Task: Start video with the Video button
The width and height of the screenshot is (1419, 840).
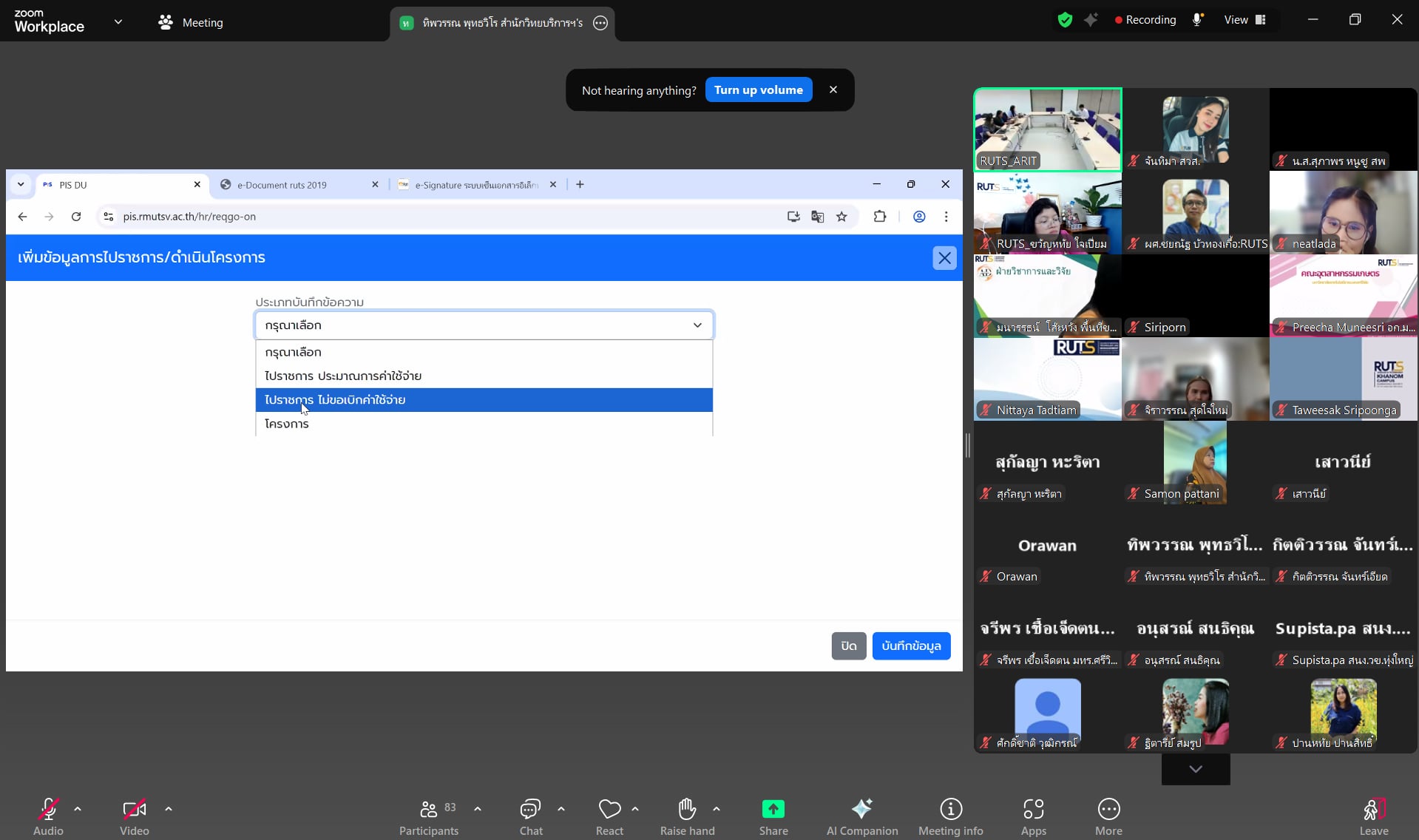Action: (134, 809)
